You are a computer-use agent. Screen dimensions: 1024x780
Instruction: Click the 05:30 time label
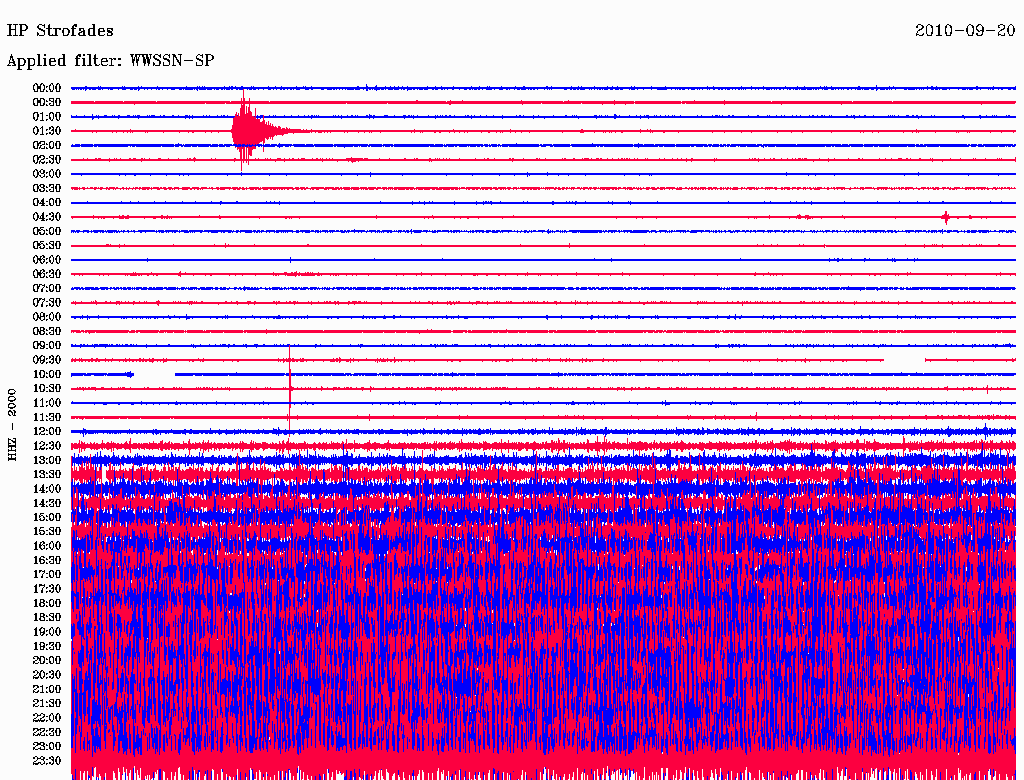(47, 246)
